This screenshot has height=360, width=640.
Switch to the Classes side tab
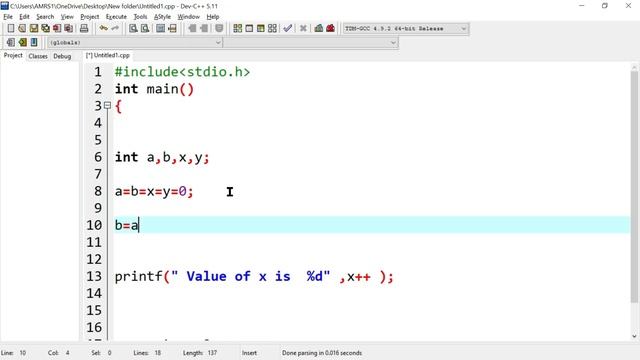(38, 56)
